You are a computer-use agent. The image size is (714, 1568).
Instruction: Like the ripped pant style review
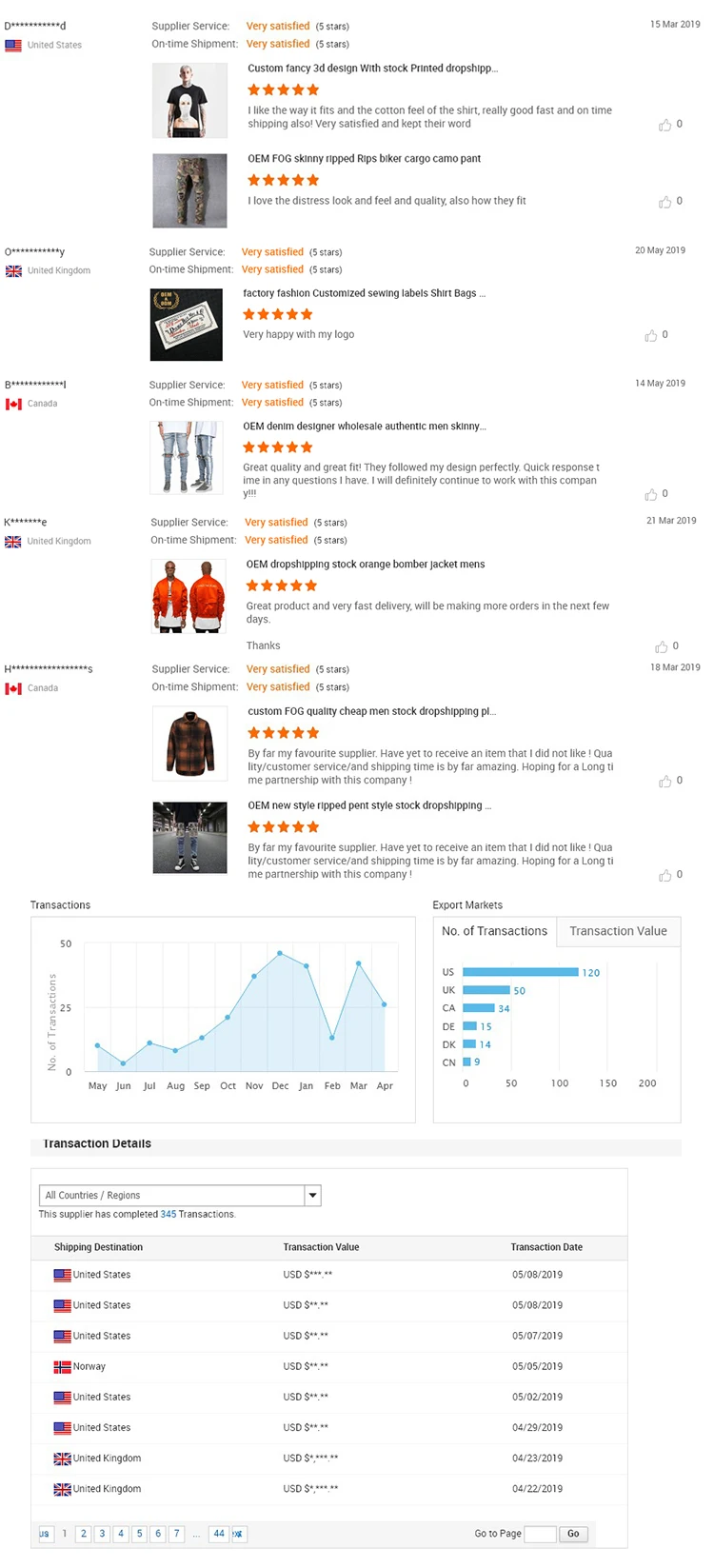pos(664,875)
